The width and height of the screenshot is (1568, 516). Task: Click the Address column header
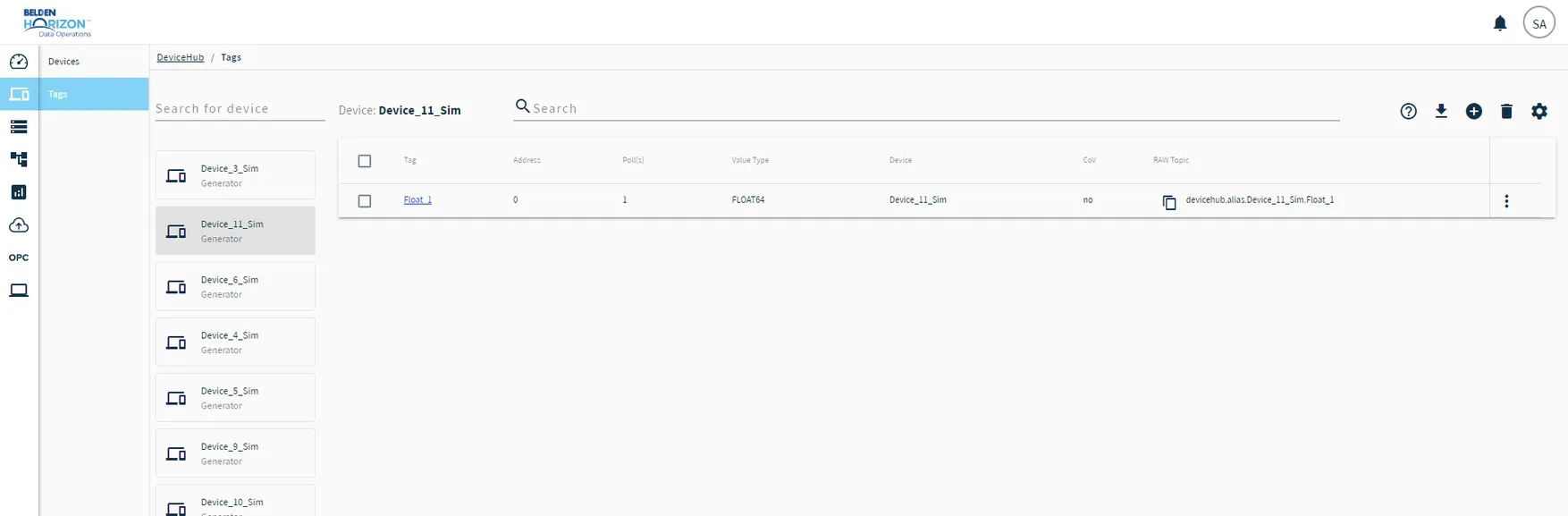(527, 160)
